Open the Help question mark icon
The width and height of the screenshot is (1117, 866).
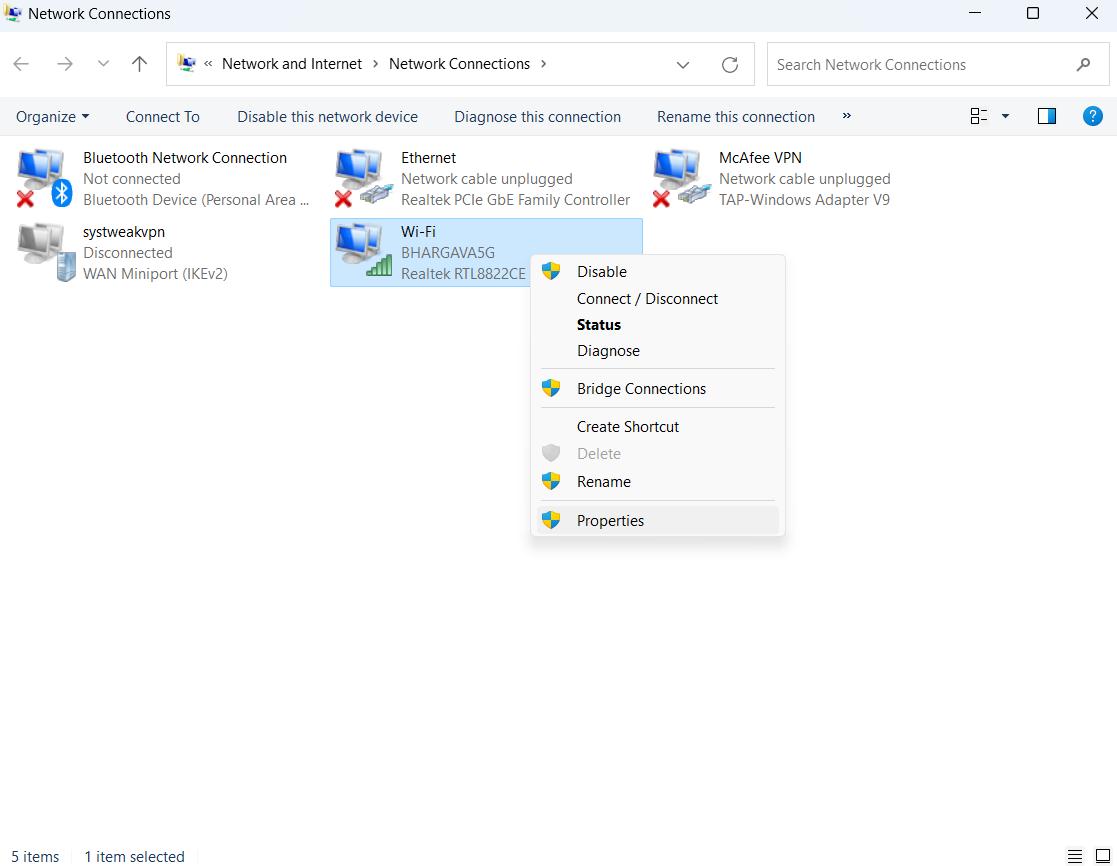click(x=1093, y=116)
